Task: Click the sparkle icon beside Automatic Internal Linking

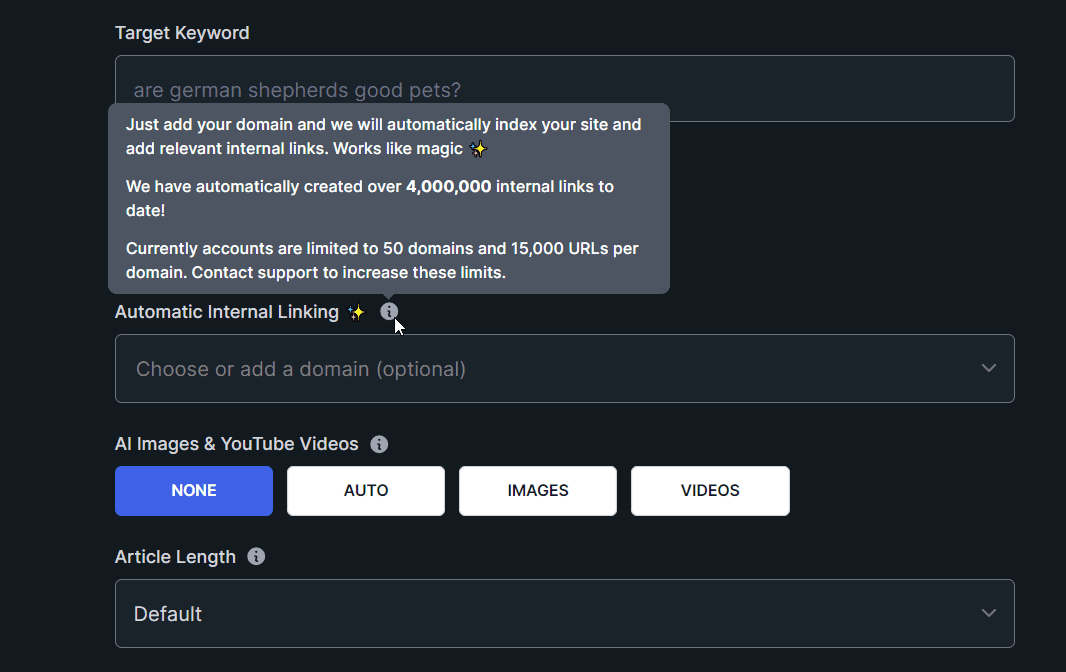Action: click(356, 313)
